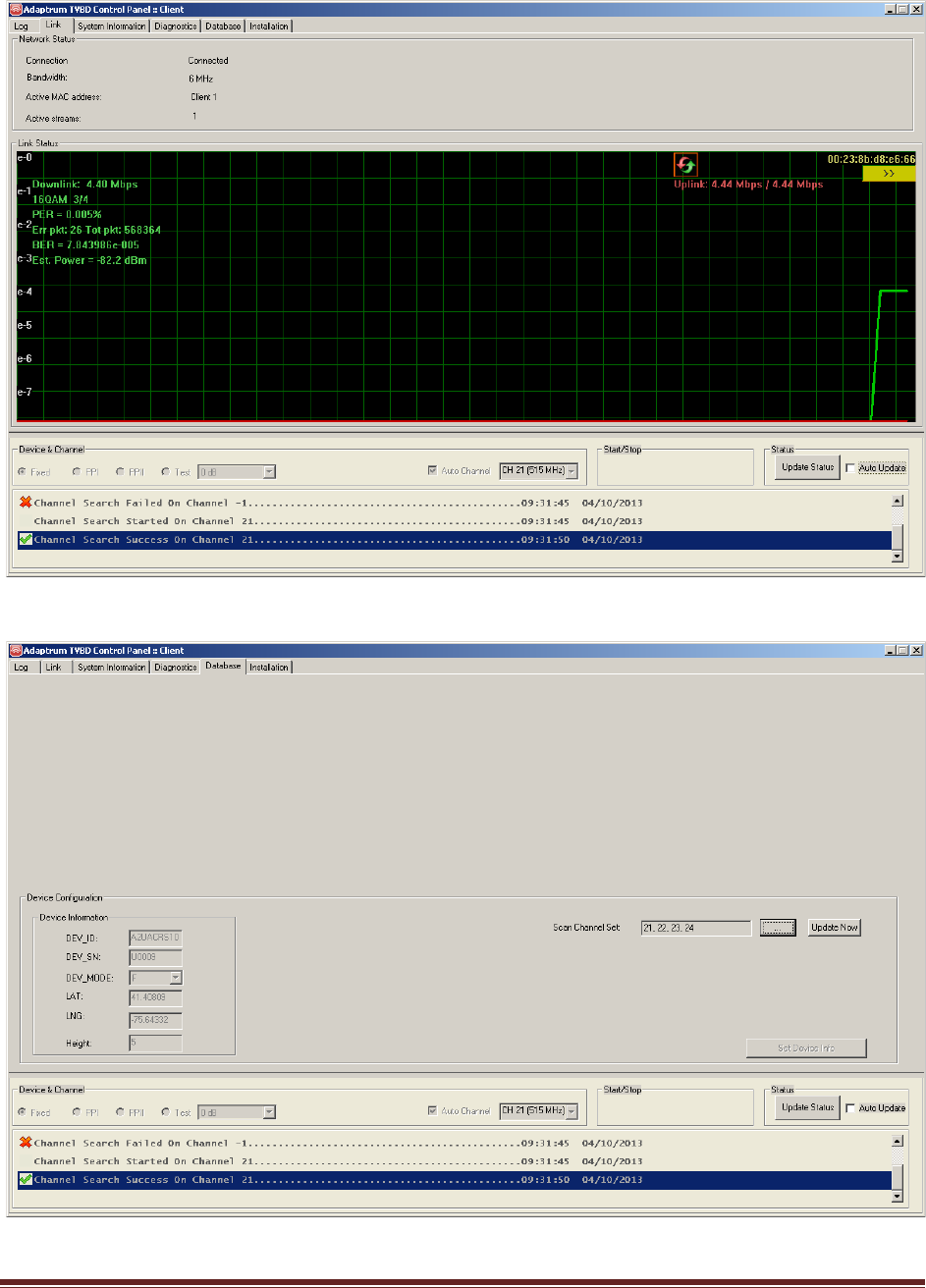Click the Adaptrum app icon in lower window title bar

pos(16,651)
